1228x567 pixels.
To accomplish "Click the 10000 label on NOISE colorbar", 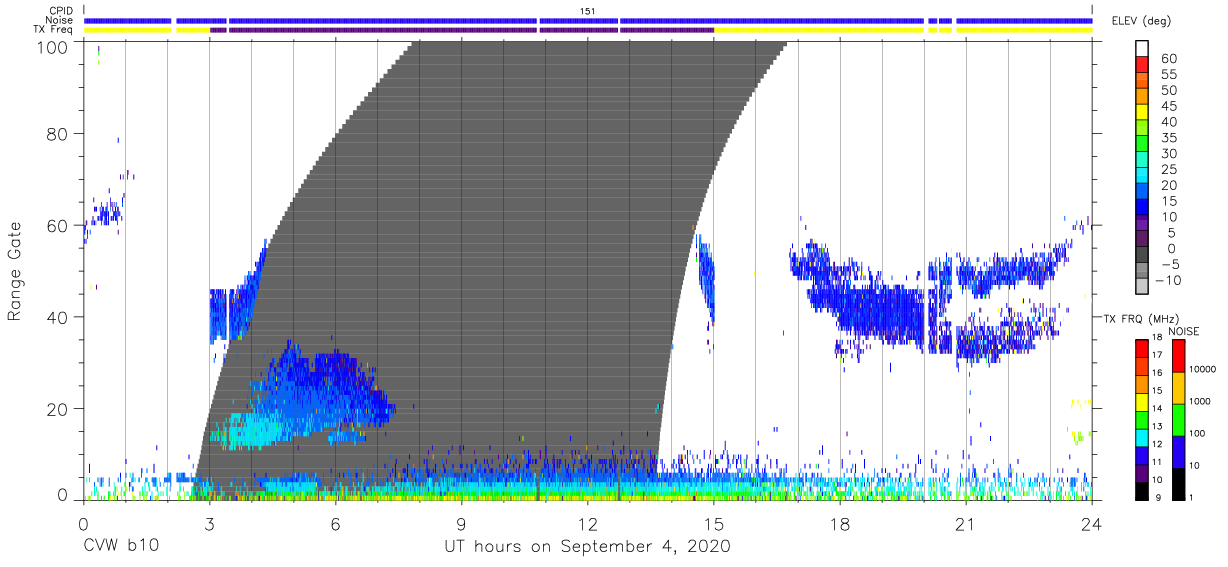I will pos(1203,370).
